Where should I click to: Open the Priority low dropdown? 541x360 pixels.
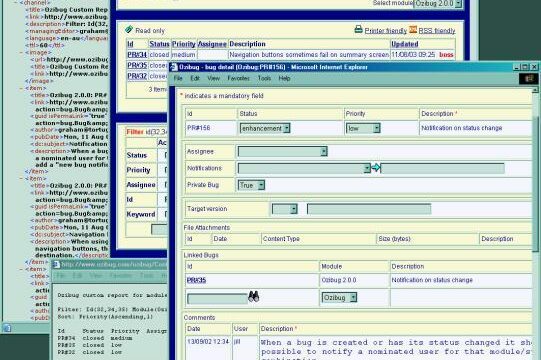363,128
